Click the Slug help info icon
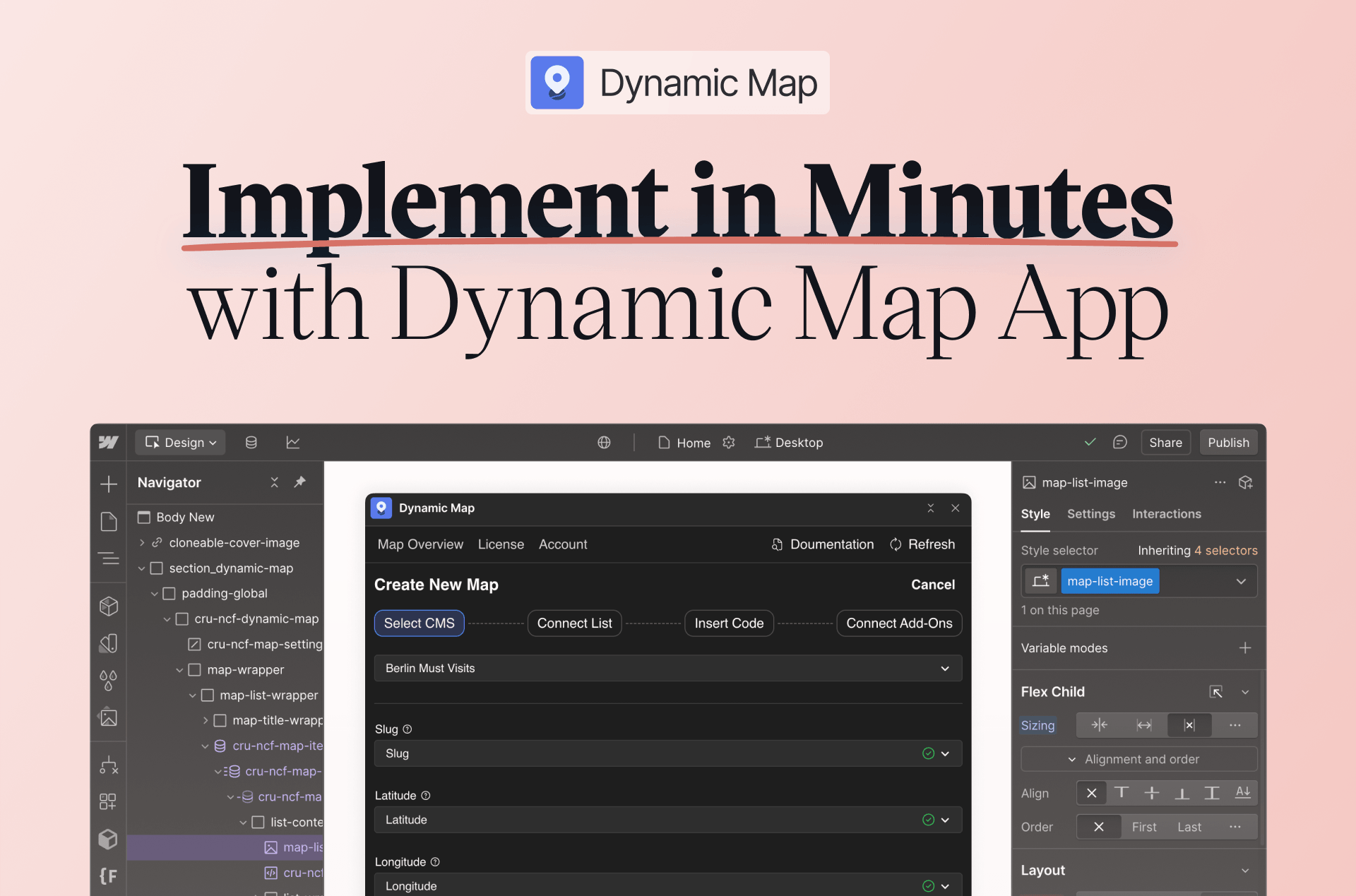The height and width of the screenshot is (896, 1356). click(x=408, y=729)
